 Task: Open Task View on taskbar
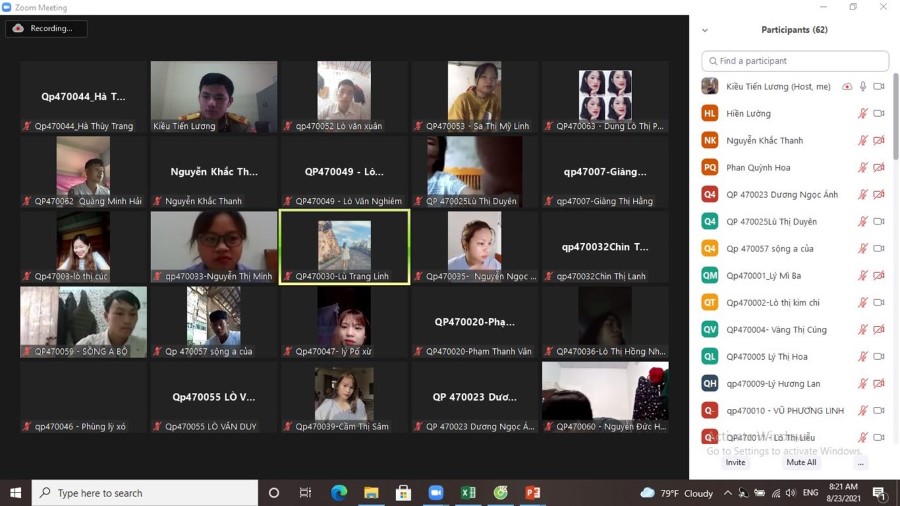pos(305,493)
